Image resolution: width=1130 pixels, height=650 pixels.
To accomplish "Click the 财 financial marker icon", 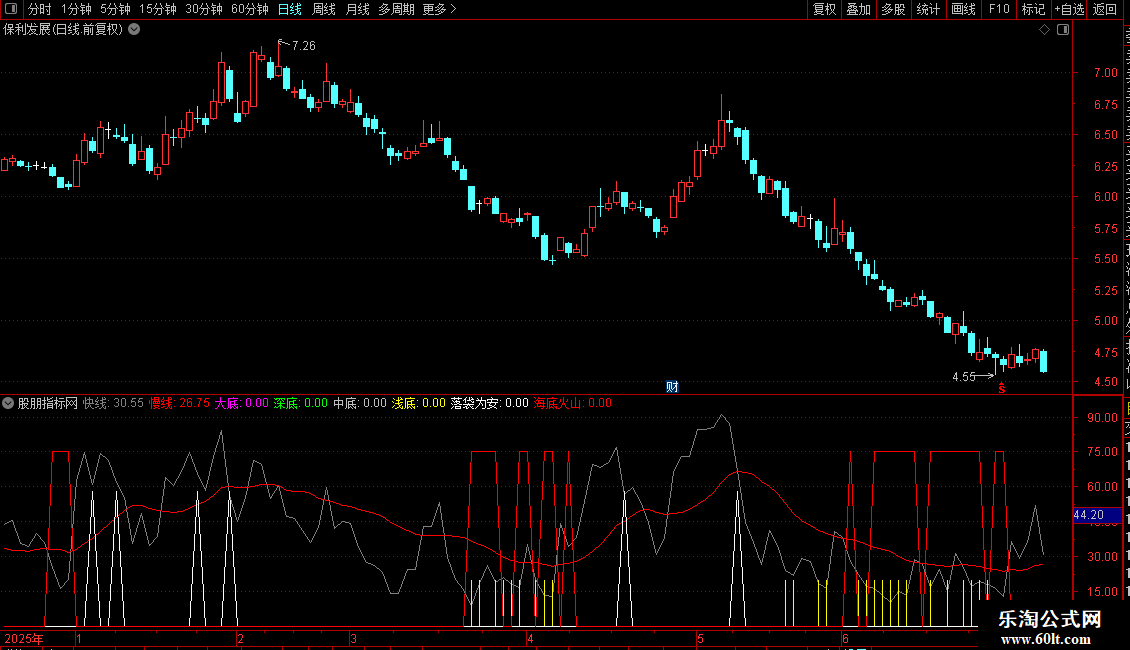I will click(672, 387).
